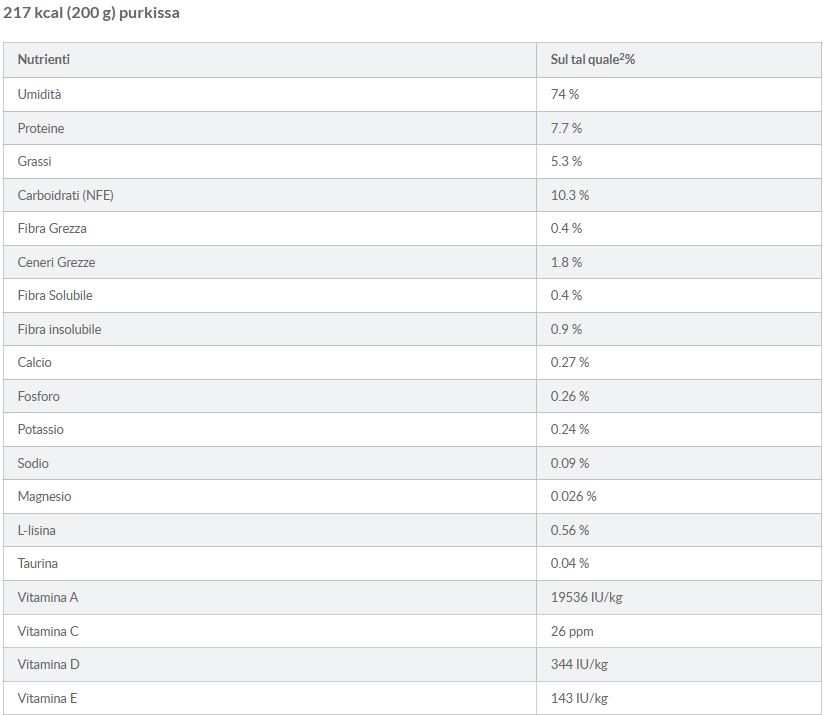Select the 'Sodio' row label
The image size is (827, 715).
33,463
